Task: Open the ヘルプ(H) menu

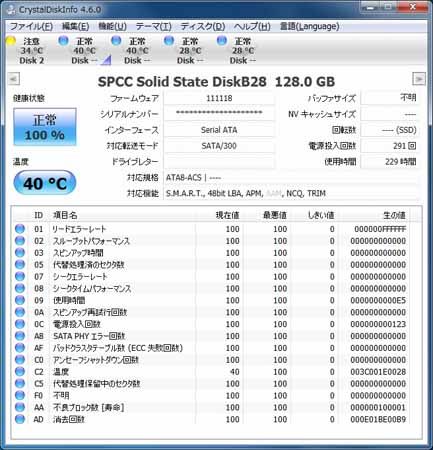Action: [252, 26]
